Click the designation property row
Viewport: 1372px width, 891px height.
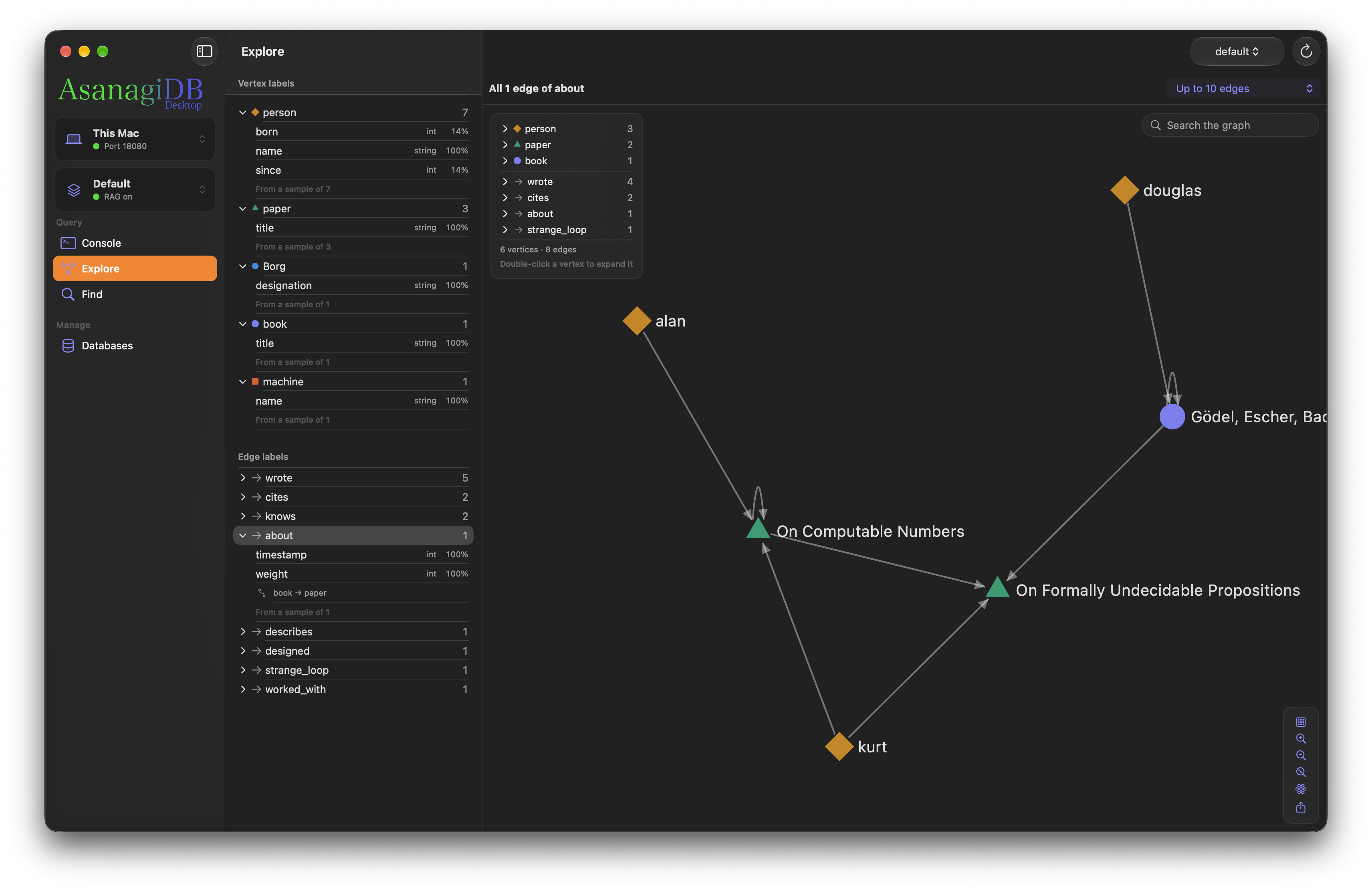[x=361, y=285]
